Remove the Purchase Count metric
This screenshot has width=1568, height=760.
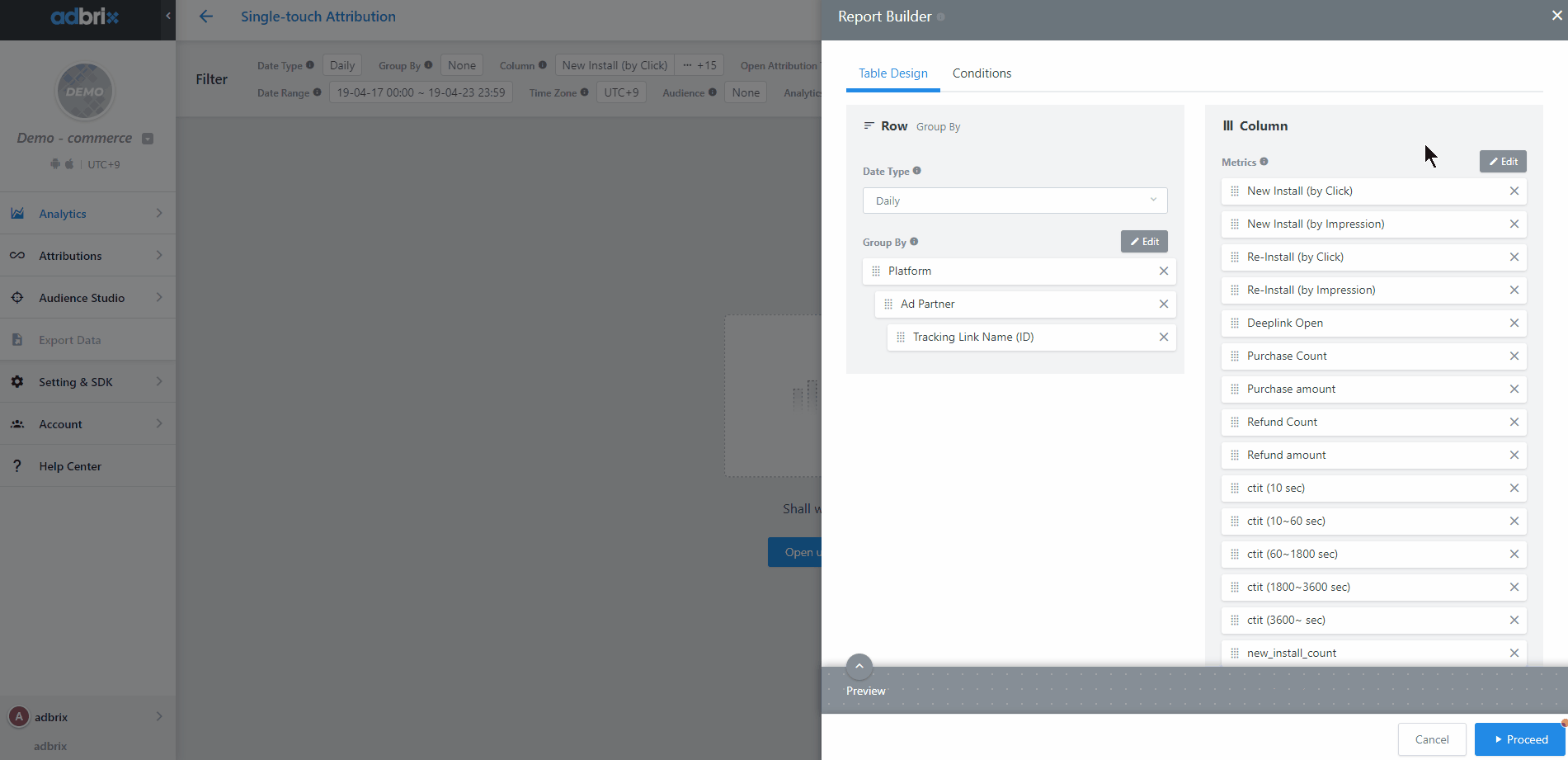tap(1514, 356)
